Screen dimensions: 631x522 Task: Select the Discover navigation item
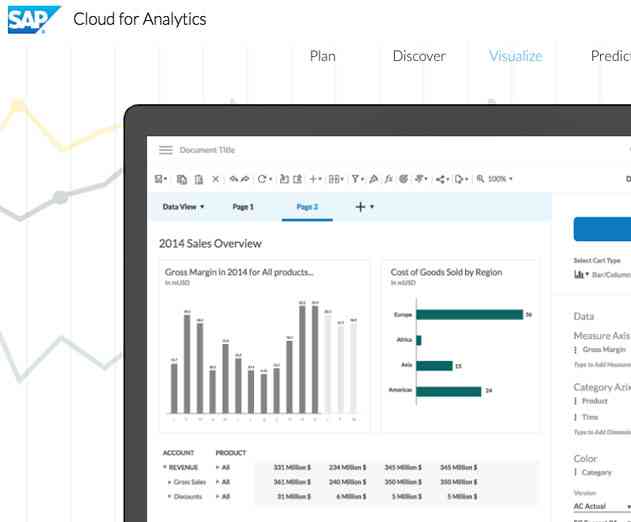coord(419,56)
